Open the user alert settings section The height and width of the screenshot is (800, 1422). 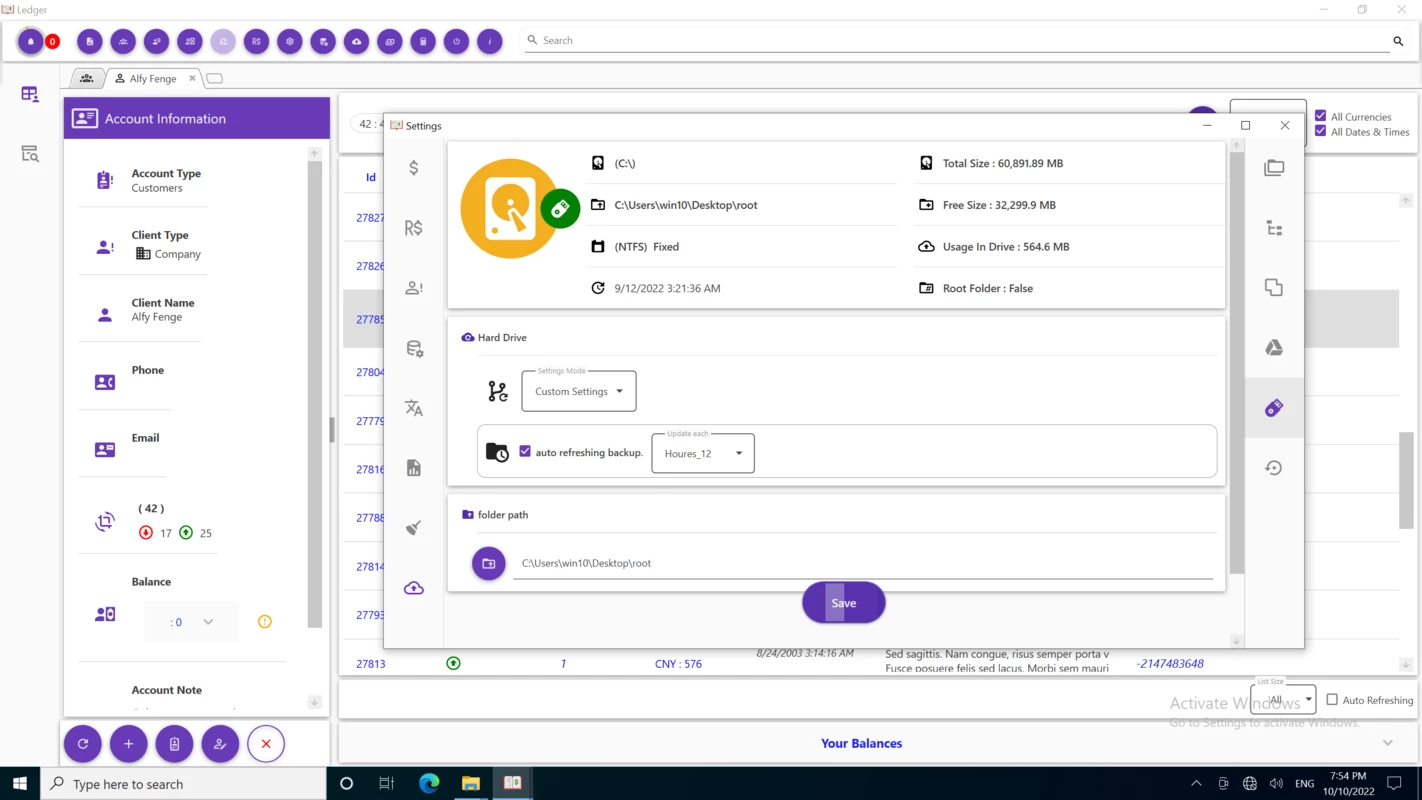point(414,288)
